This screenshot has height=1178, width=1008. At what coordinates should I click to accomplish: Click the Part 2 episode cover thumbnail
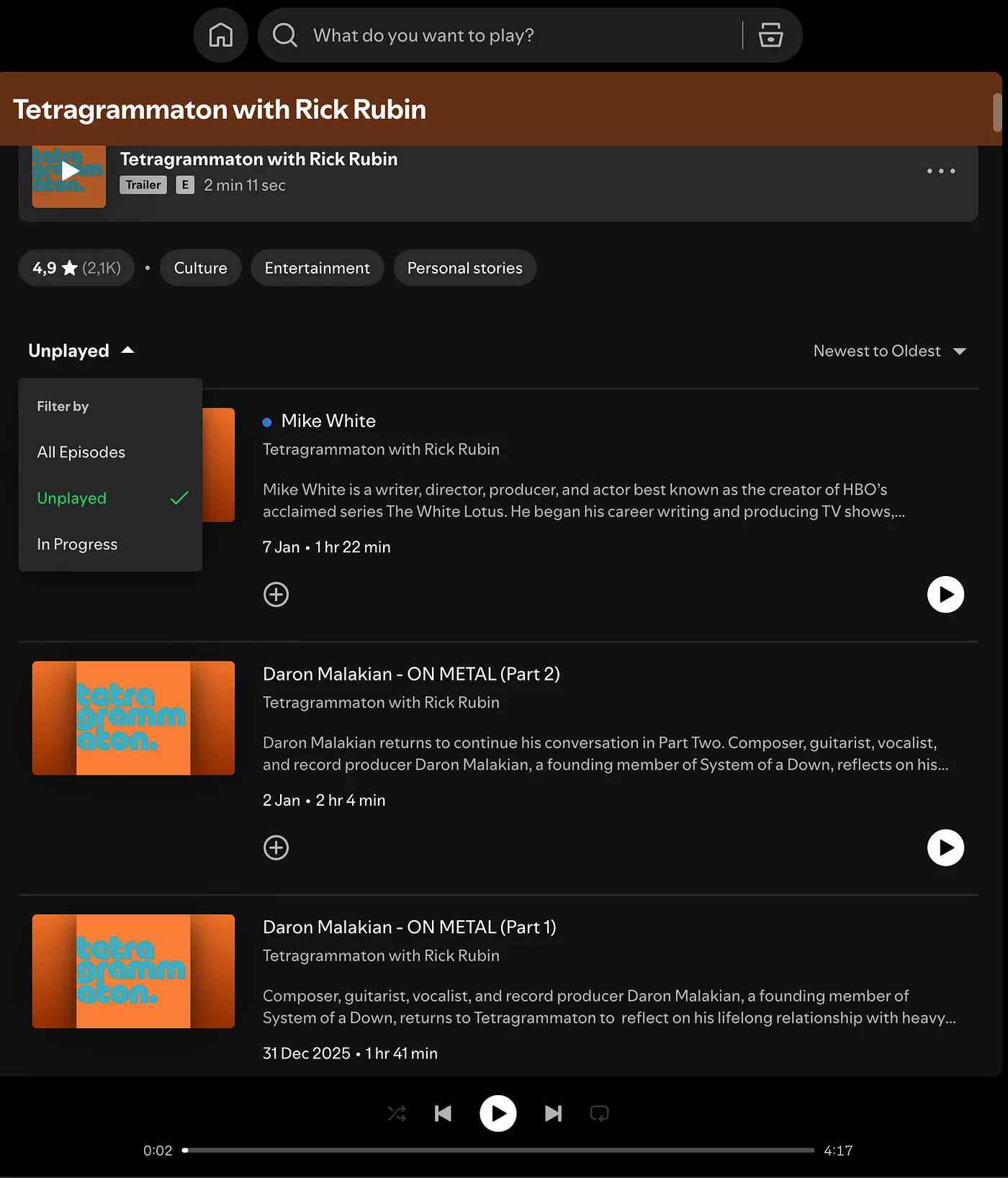tap(133, 718)
